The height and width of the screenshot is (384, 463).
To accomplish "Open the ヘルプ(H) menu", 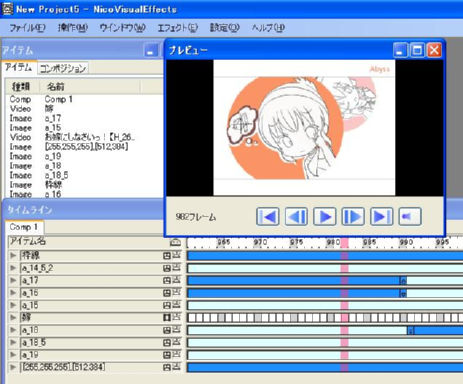I will pos(268,28).
